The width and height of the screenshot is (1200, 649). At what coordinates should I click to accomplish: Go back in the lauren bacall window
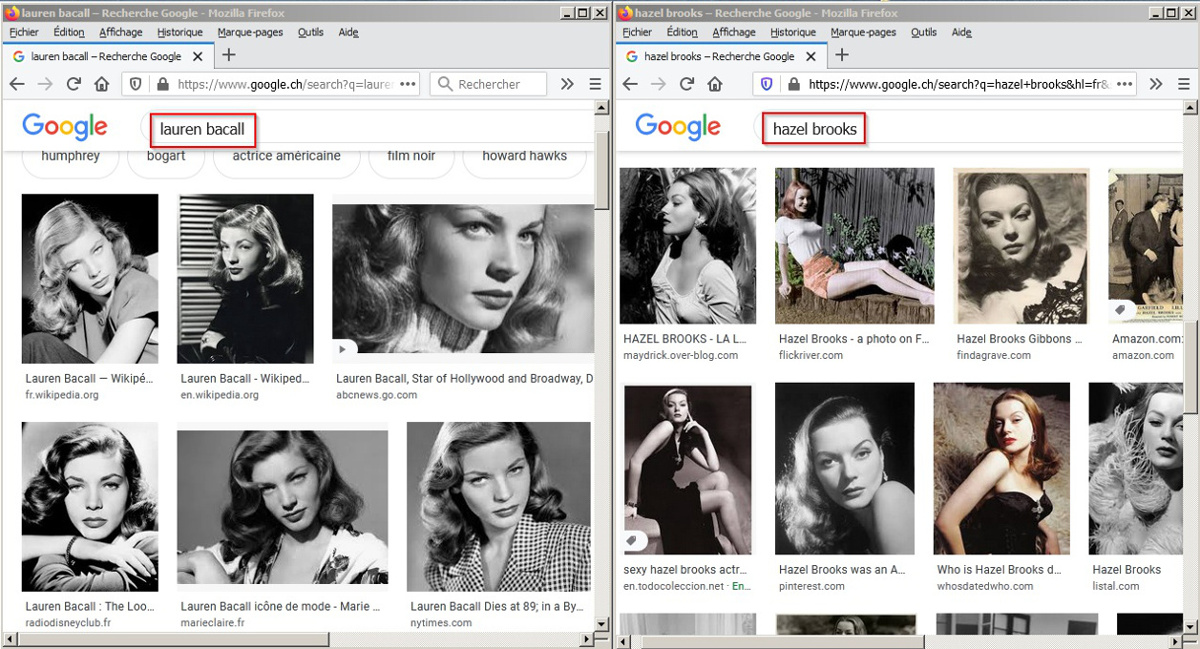(17, 84)
